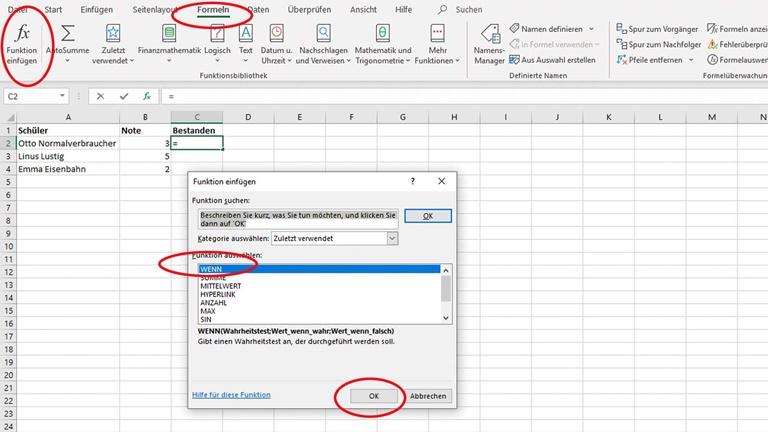Open the Einfügen tab

click(96, 9)
